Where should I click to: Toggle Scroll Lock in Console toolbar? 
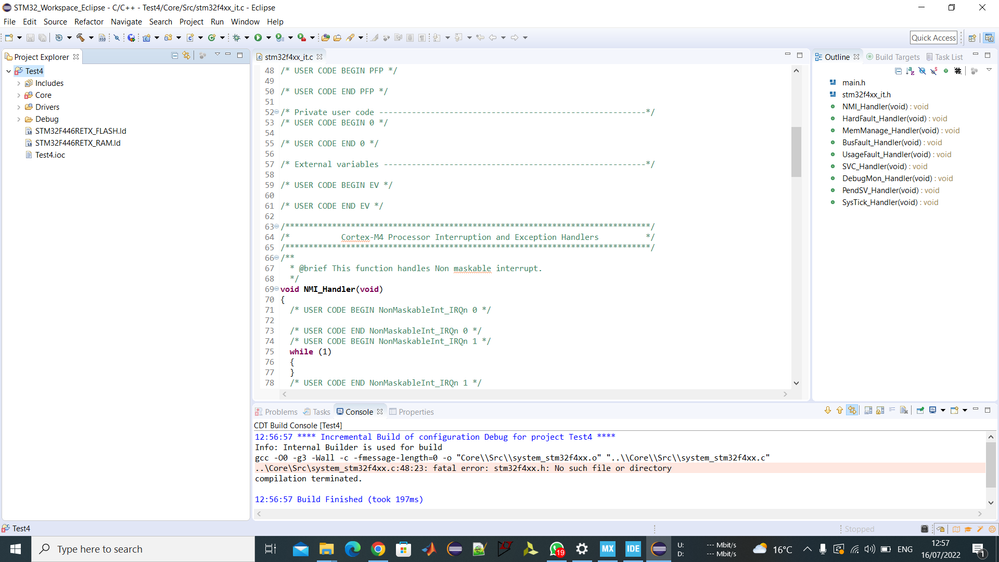pos(880,410)
